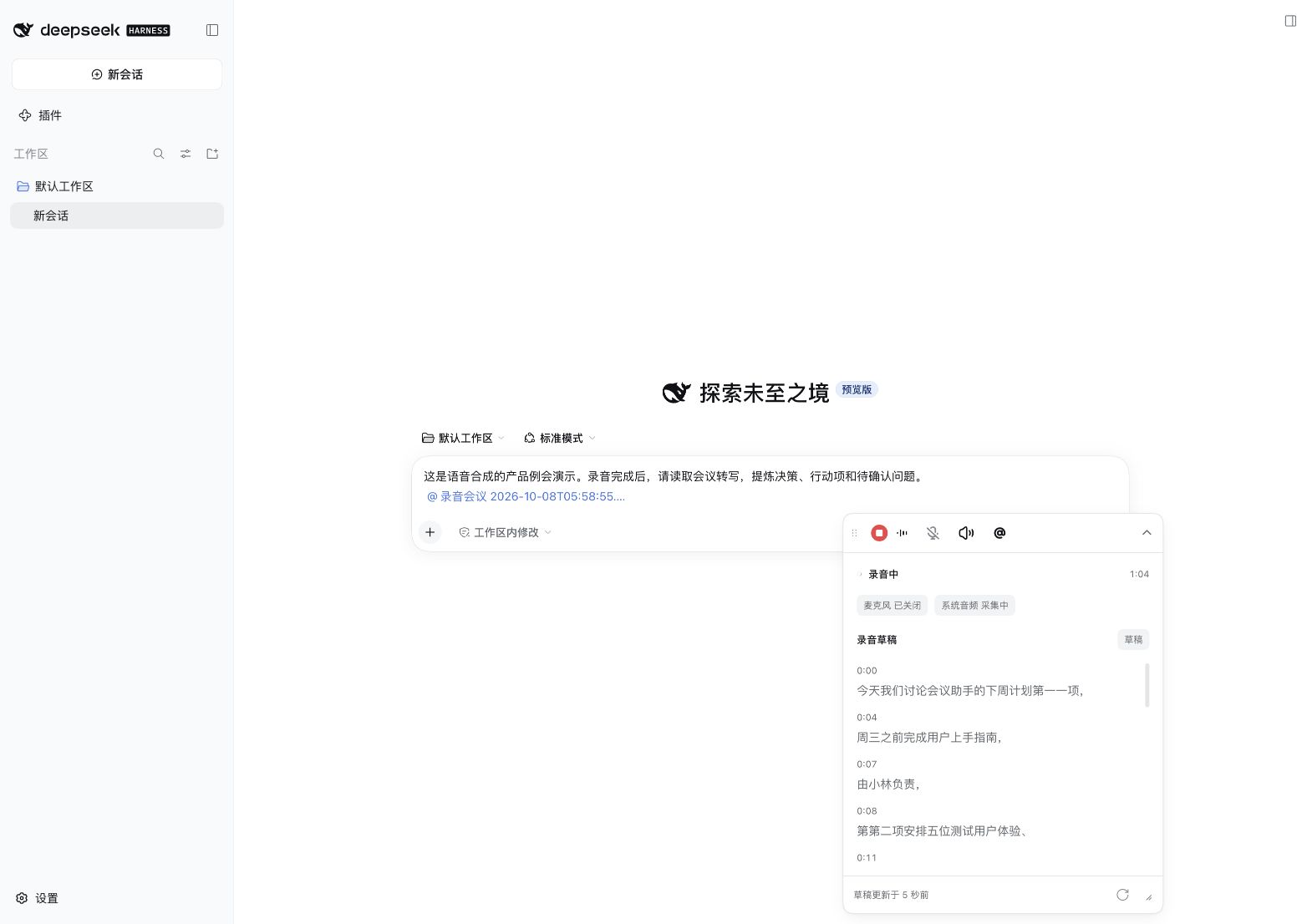Open the 标准模式 mode dropdown
1312x924 pixels.
[560, 438]
